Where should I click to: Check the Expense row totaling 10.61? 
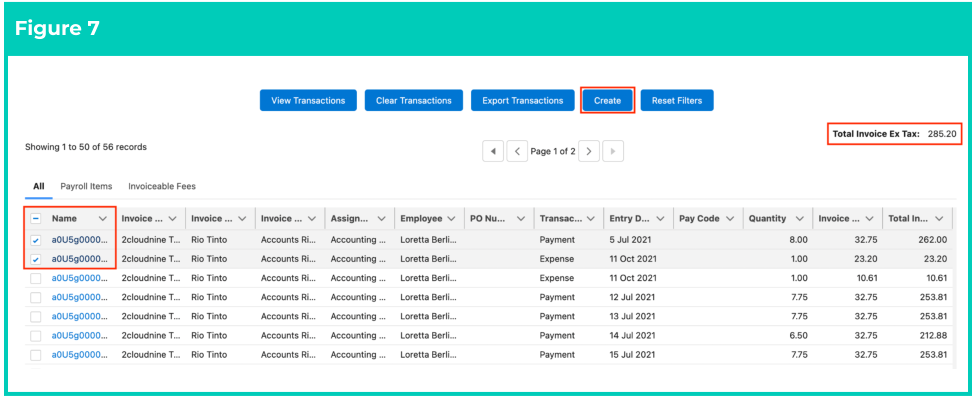coord(35,278)
